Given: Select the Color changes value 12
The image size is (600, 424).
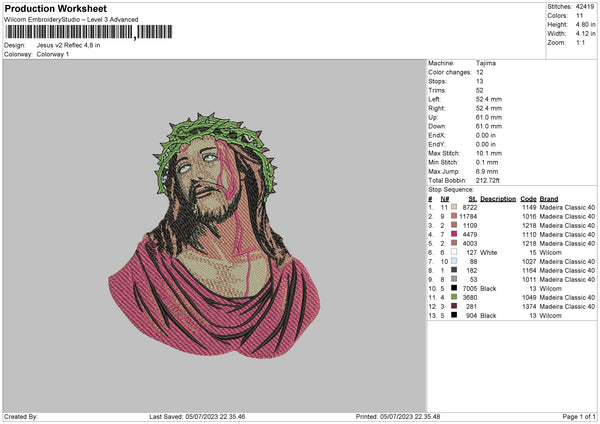Looking at the screenshot, I should [479, 72].
